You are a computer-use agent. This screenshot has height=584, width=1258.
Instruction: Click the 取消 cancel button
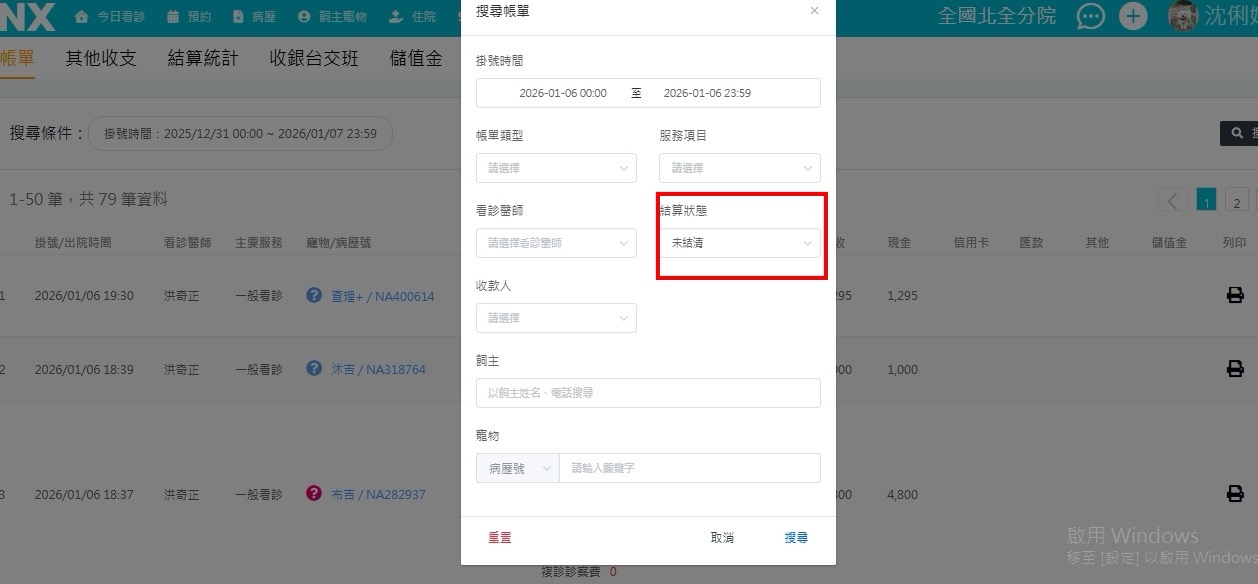point(722,538)
